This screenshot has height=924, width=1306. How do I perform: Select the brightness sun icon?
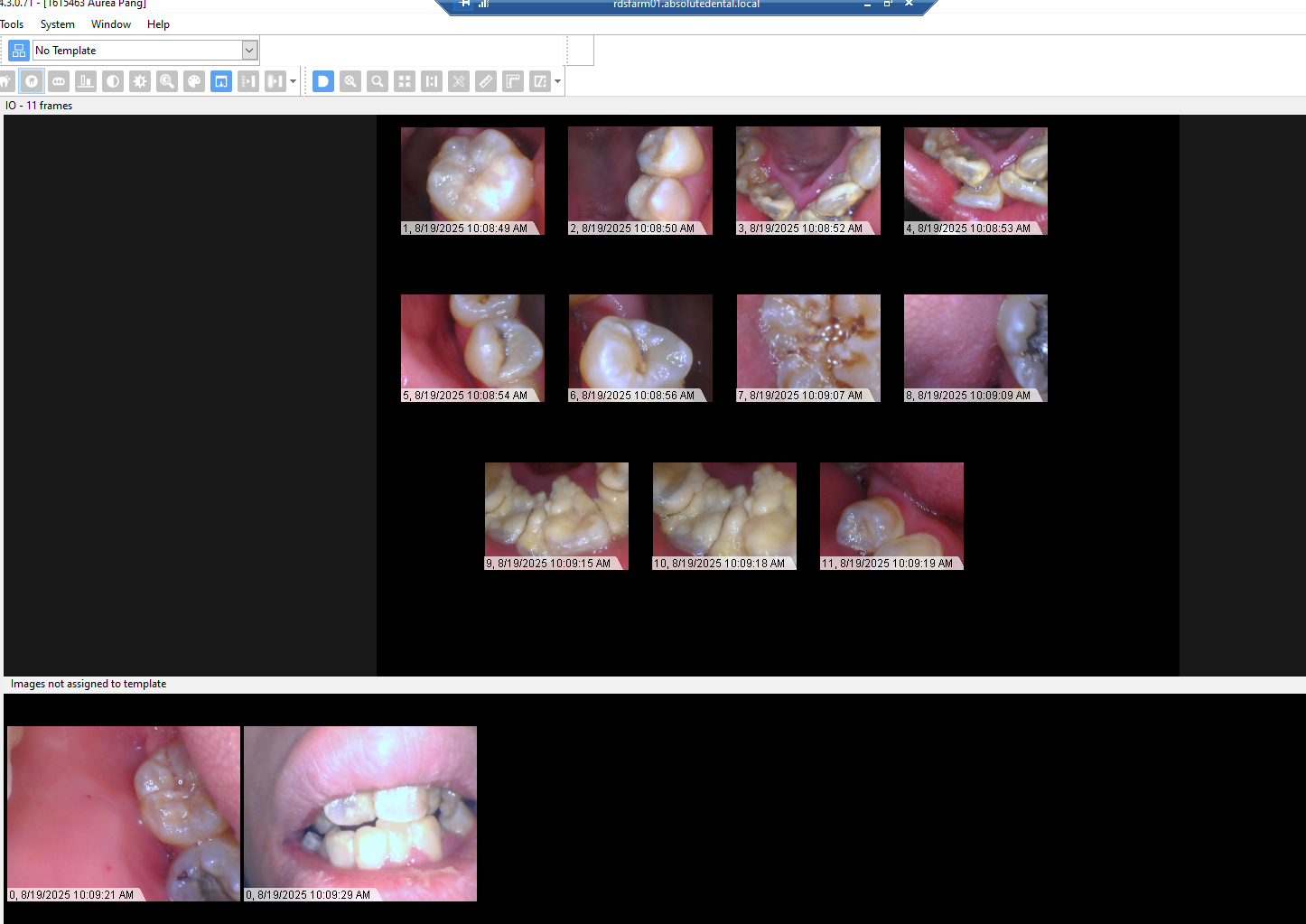coord(140,81)
